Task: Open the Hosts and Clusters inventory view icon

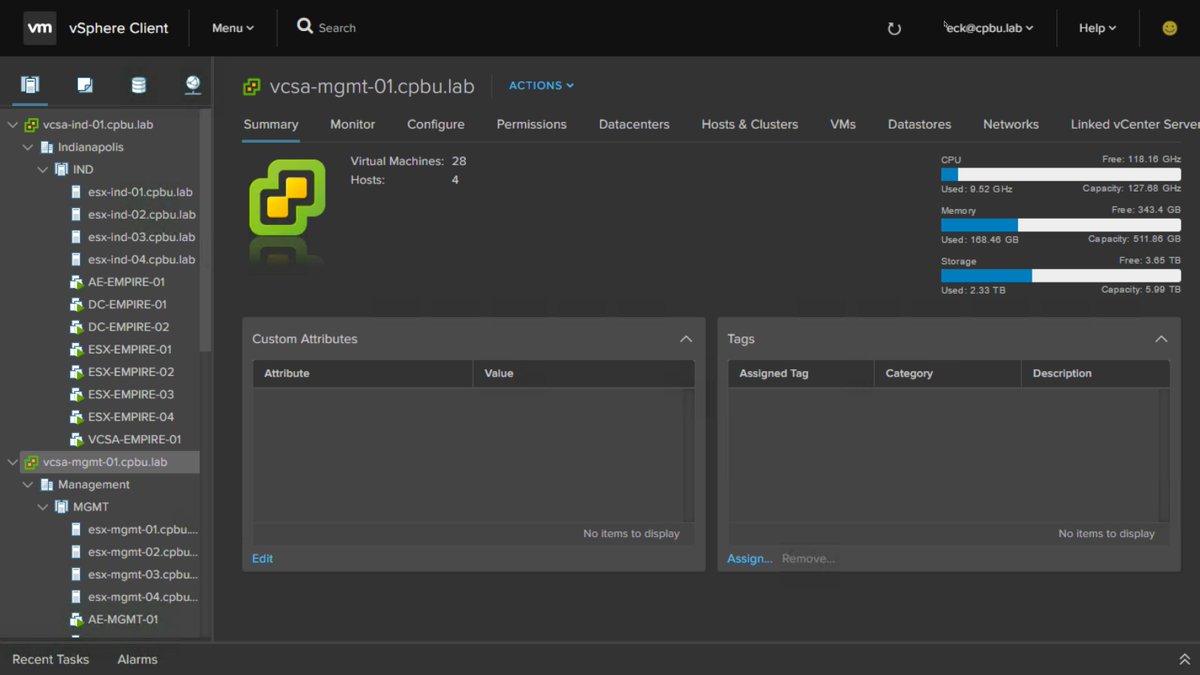Action: 30,85
